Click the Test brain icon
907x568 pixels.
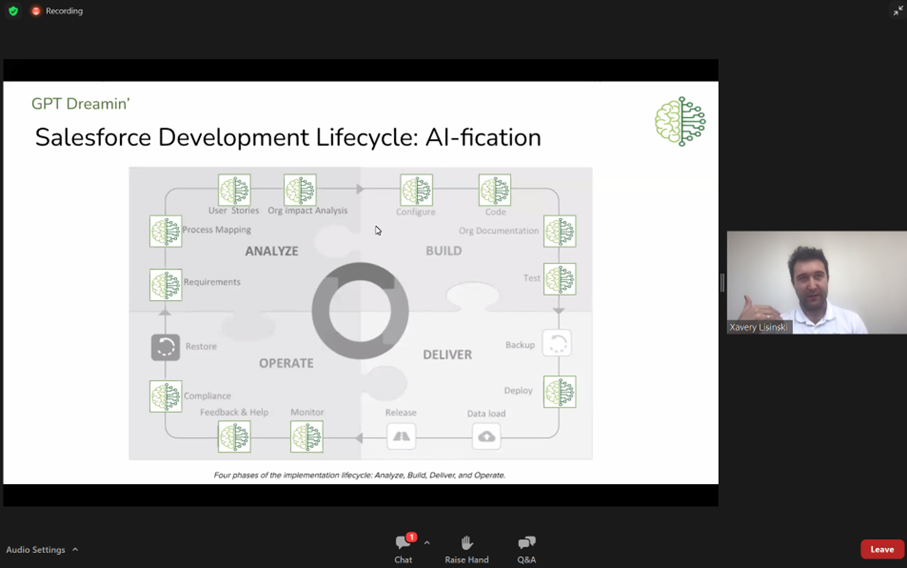(x=559, y=279)
